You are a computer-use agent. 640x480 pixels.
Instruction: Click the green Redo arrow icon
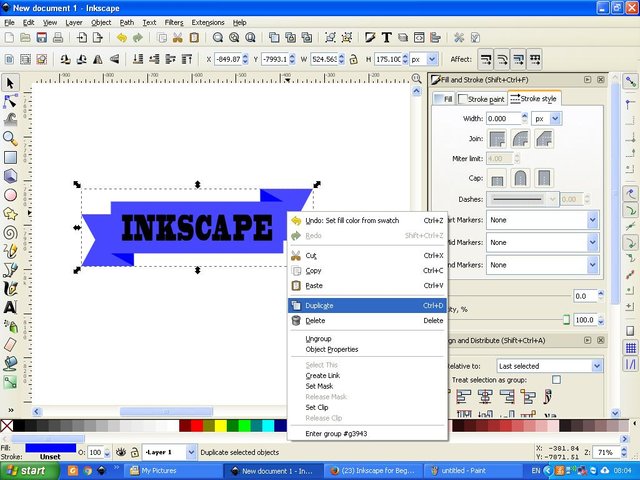(x=138, y=38)
